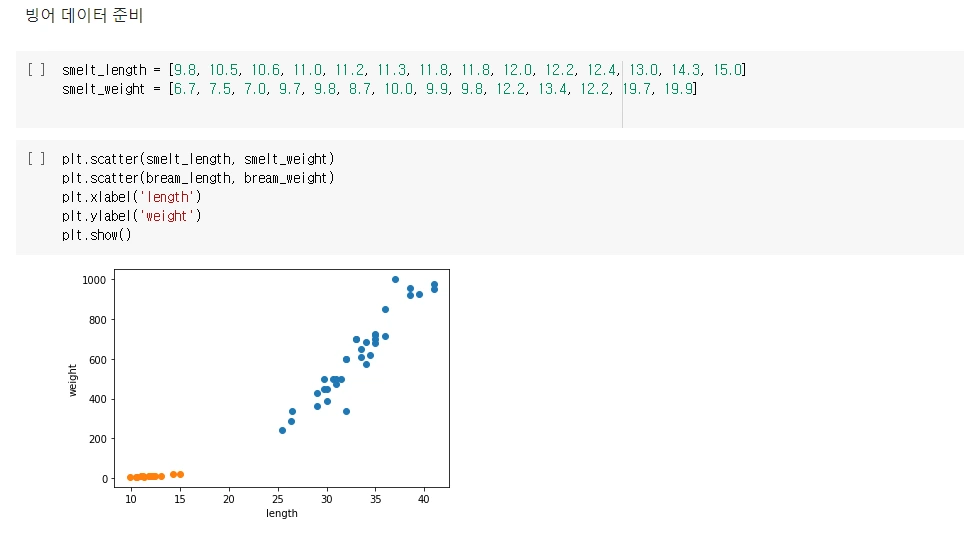
Task: Place cursor in smelt_weight list line
Action: click(379, 89)
